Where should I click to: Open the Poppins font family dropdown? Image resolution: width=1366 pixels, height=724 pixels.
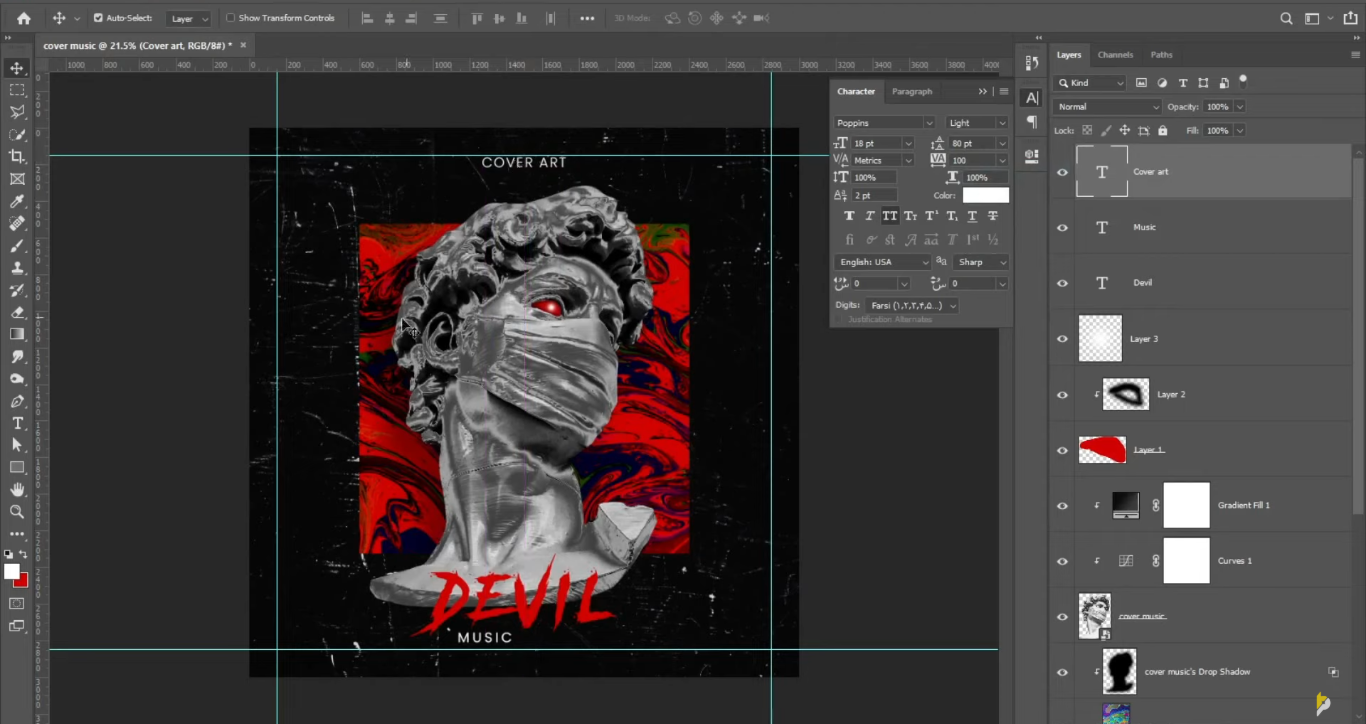883,122
